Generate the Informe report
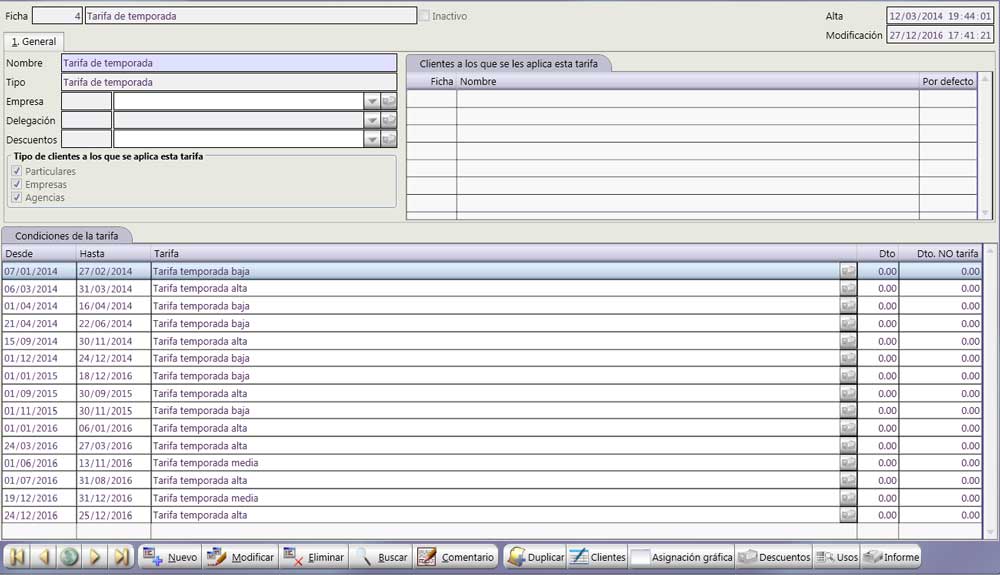Viewport: 1000px width, 575px height. pyautogui.click(x=891, y=557)
